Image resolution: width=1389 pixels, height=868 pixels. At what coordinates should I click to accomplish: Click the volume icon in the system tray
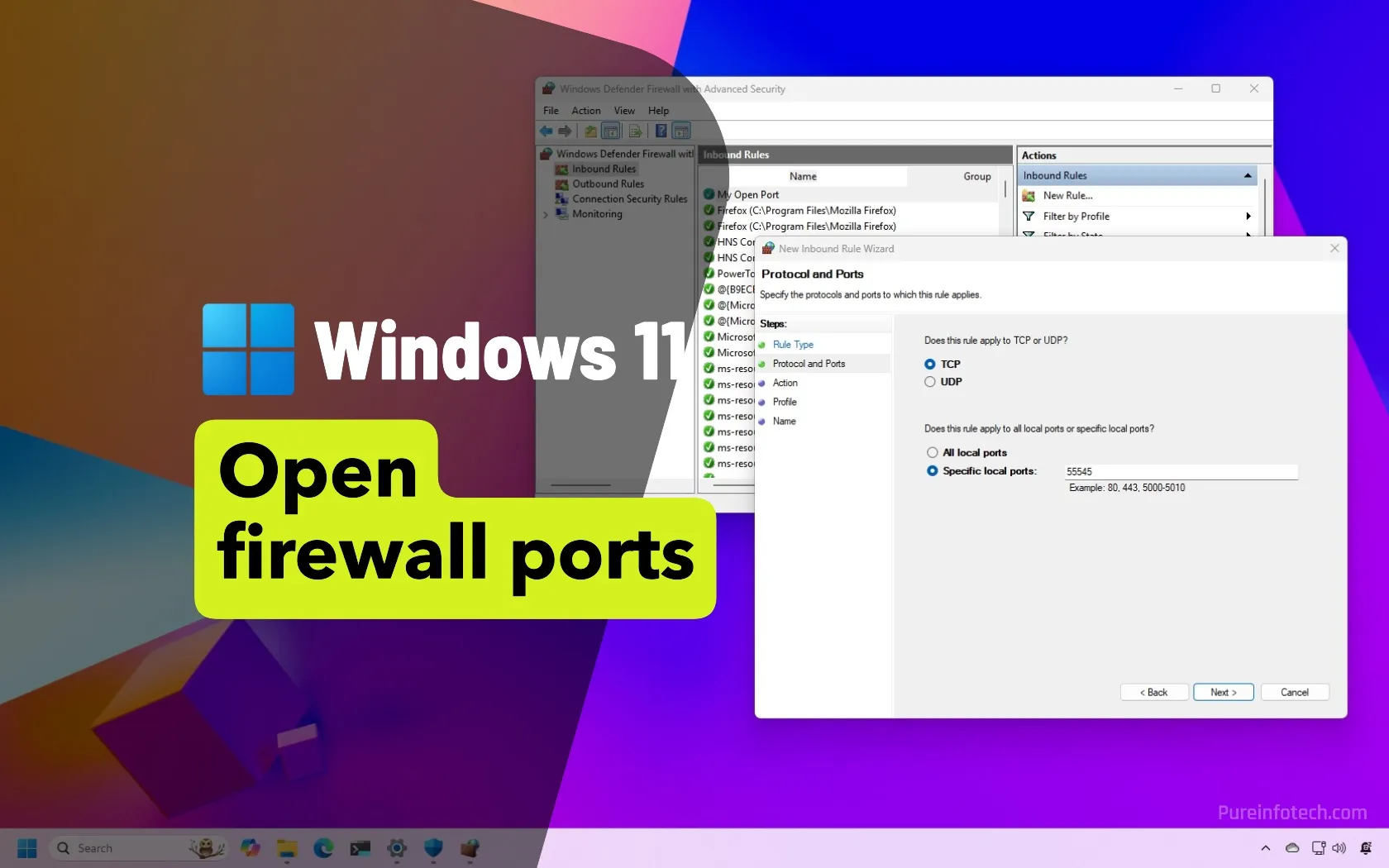click(x=1339, y=848)
